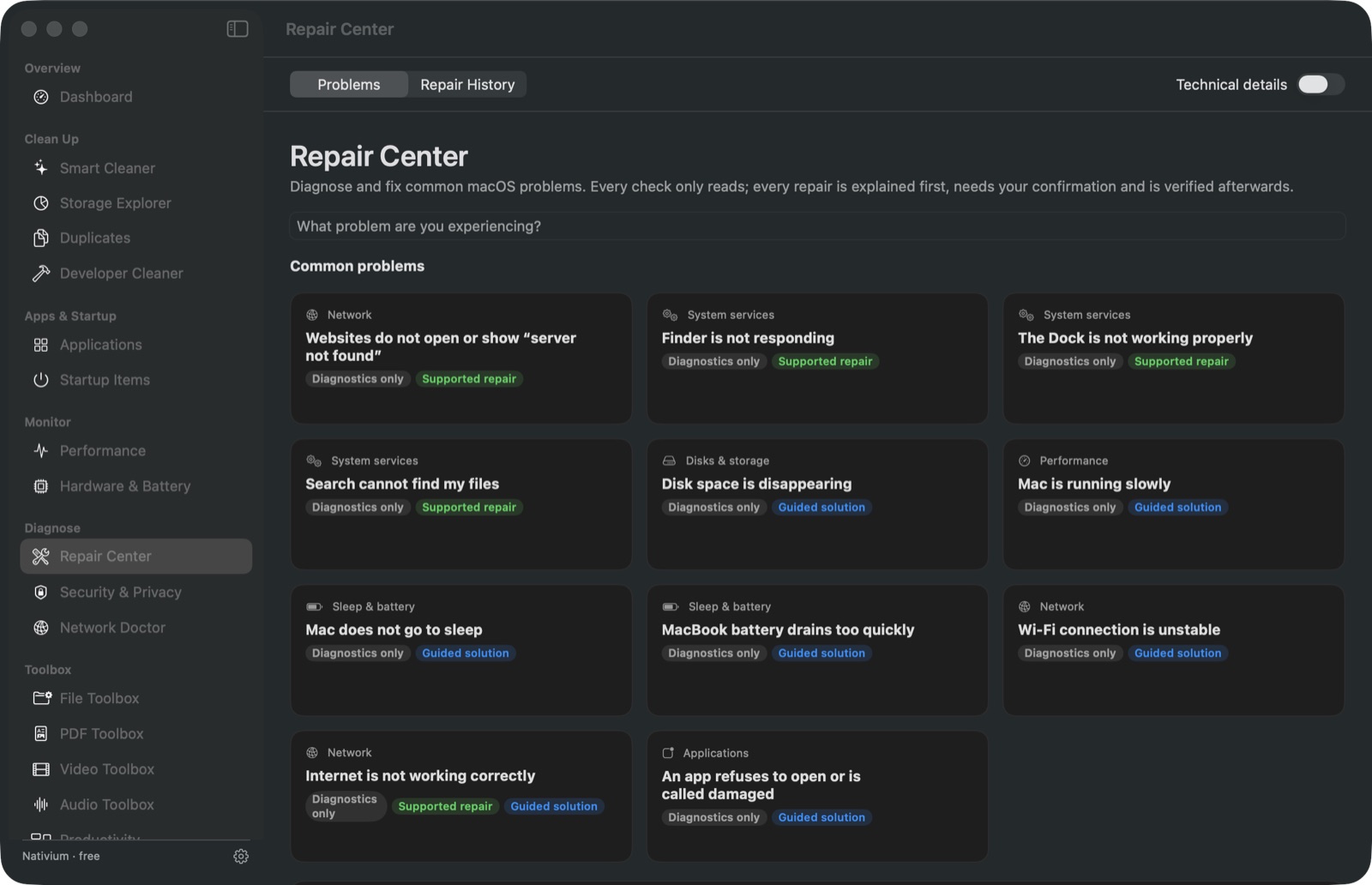This screenshot has width=1372, height=885.
Task: Click the Security & Privacy shield icon
Action: pos(40,592)
